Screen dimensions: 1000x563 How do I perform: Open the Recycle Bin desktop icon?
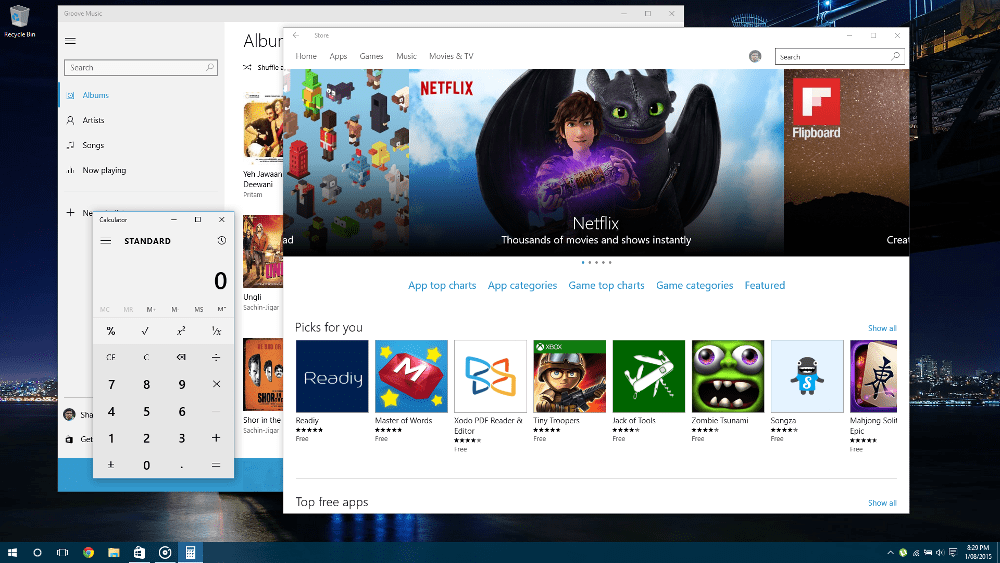[19, 21]
